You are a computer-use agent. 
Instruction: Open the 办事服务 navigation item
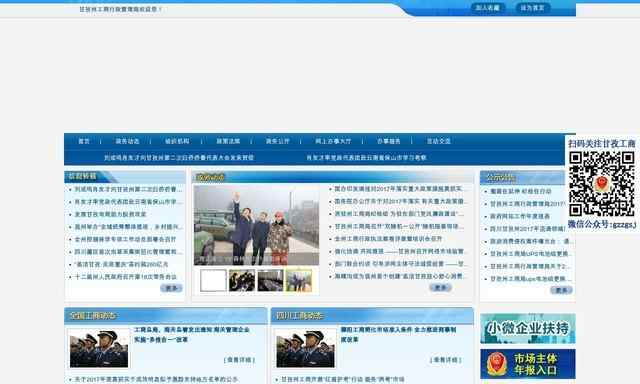pos(389,141)
